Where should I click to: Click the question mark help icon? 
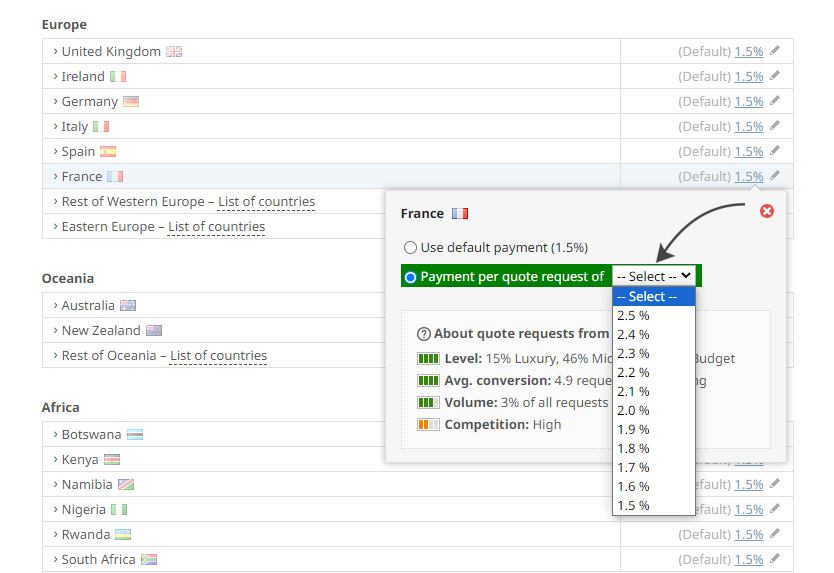(424, 334)
